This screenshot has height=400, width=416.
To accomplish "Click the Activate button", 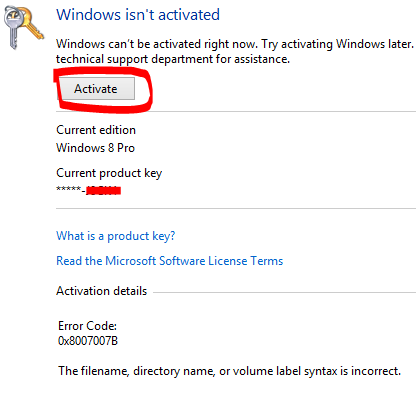I will point(97,89).
